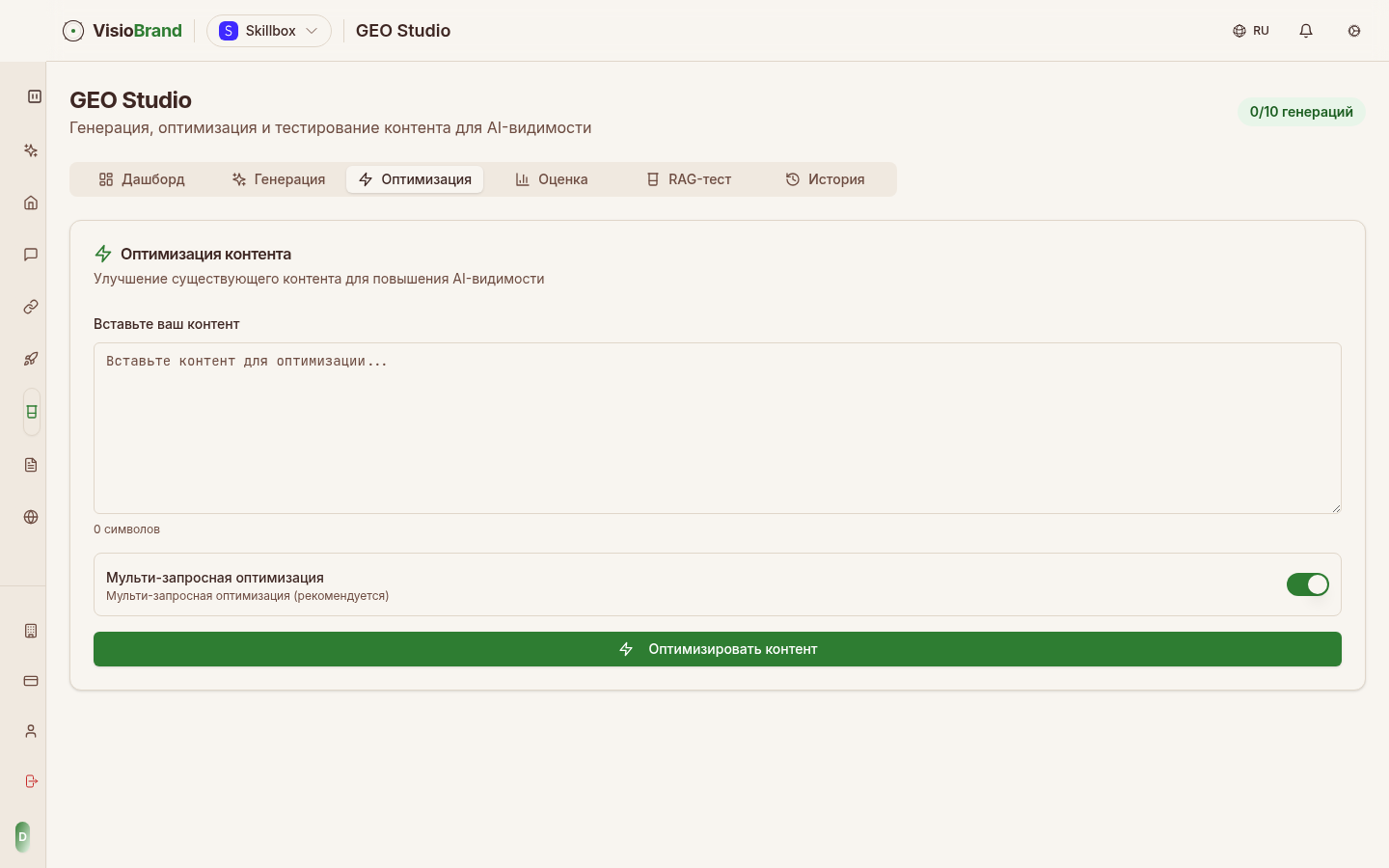Open the green D user avatar menu

coord(23,837)
